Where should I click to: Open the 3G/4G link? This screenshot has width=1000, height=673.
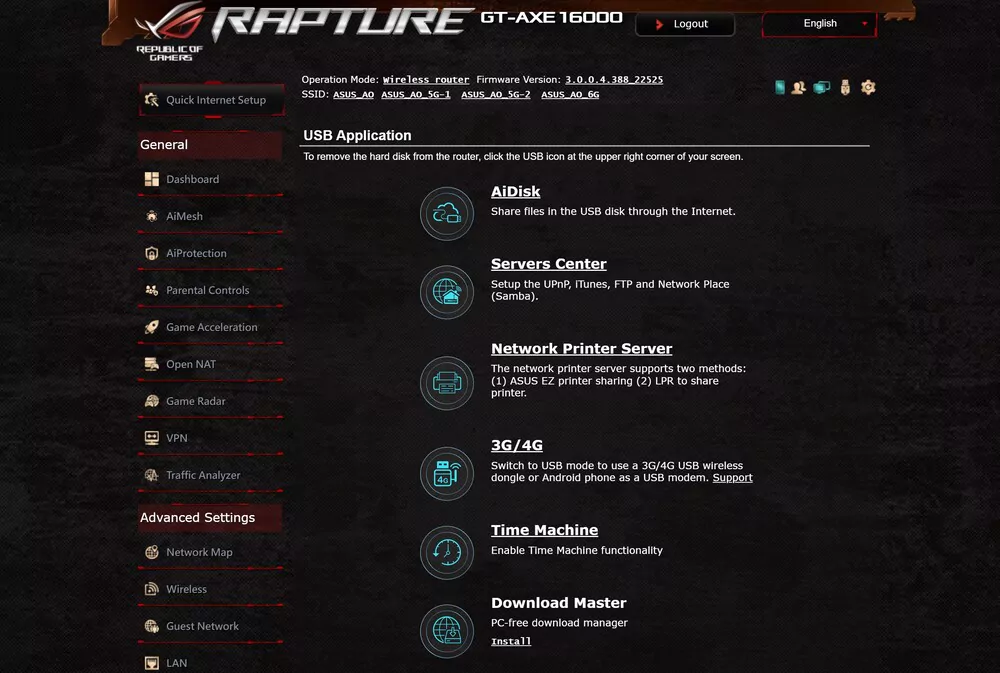click(x=517, y=445)
